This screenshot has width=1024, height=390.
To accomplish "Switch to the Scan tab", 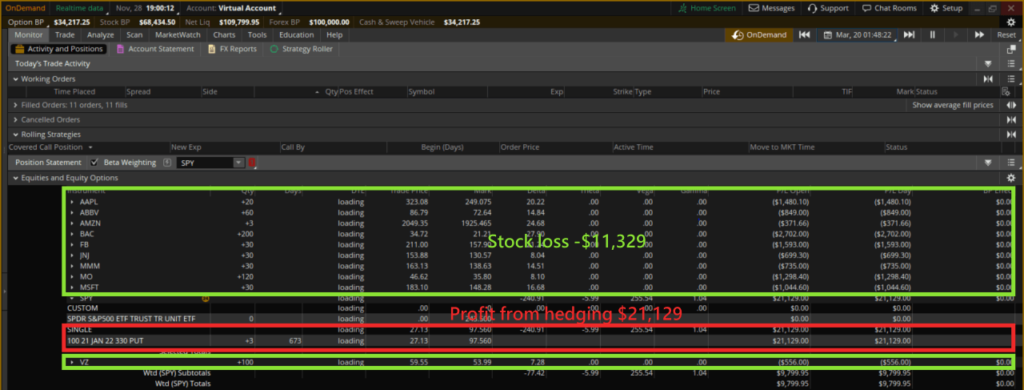I will [135, 35].
